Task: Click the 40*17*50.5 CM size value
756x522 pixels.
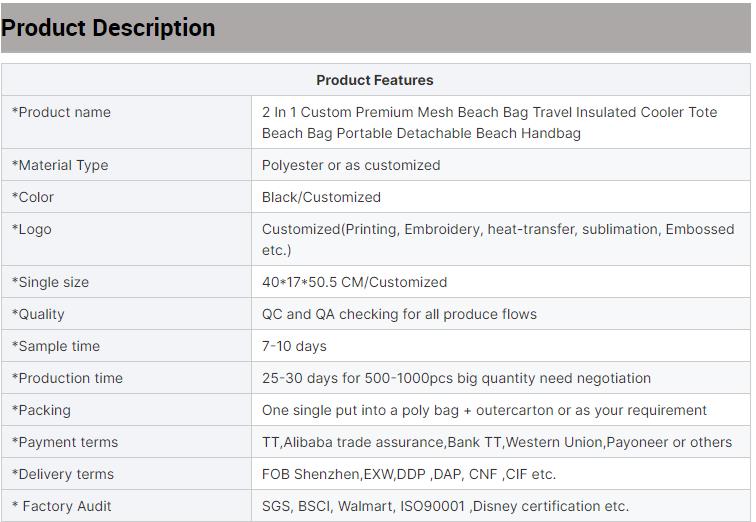Action: 354,282
